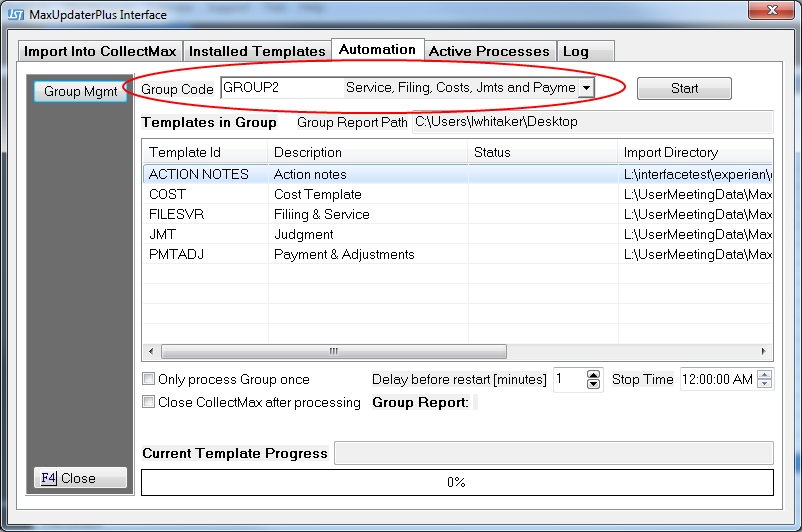Go to the Active Processes tab
Viewport: 802px width, 532px height.
coord(489,51)
